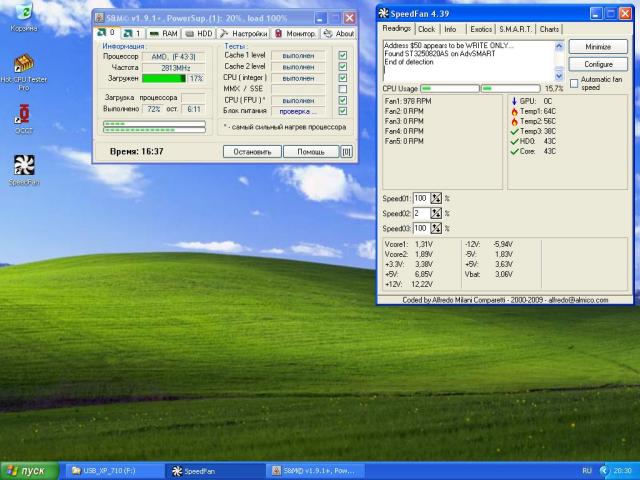
Task: Click the clock icon in system tray
Action: pyautogui.click(x=603, y=471)
